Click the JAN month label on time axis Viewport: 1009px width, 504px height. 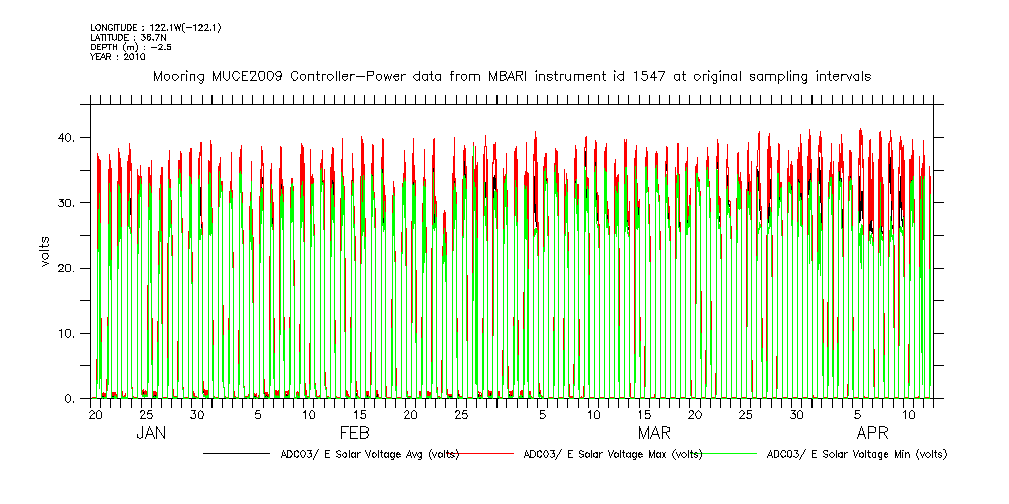pos(150,433)
